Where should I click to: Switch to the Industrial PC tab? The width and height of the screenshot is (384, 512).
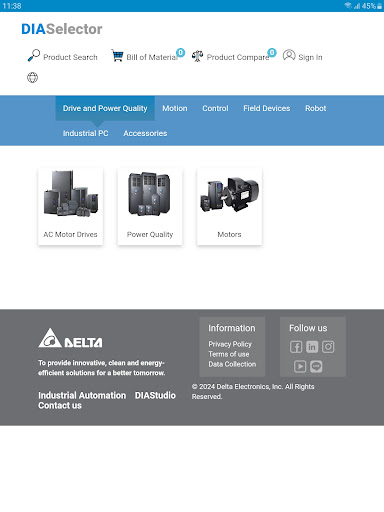pyautogui.click(x=86, y=133)
